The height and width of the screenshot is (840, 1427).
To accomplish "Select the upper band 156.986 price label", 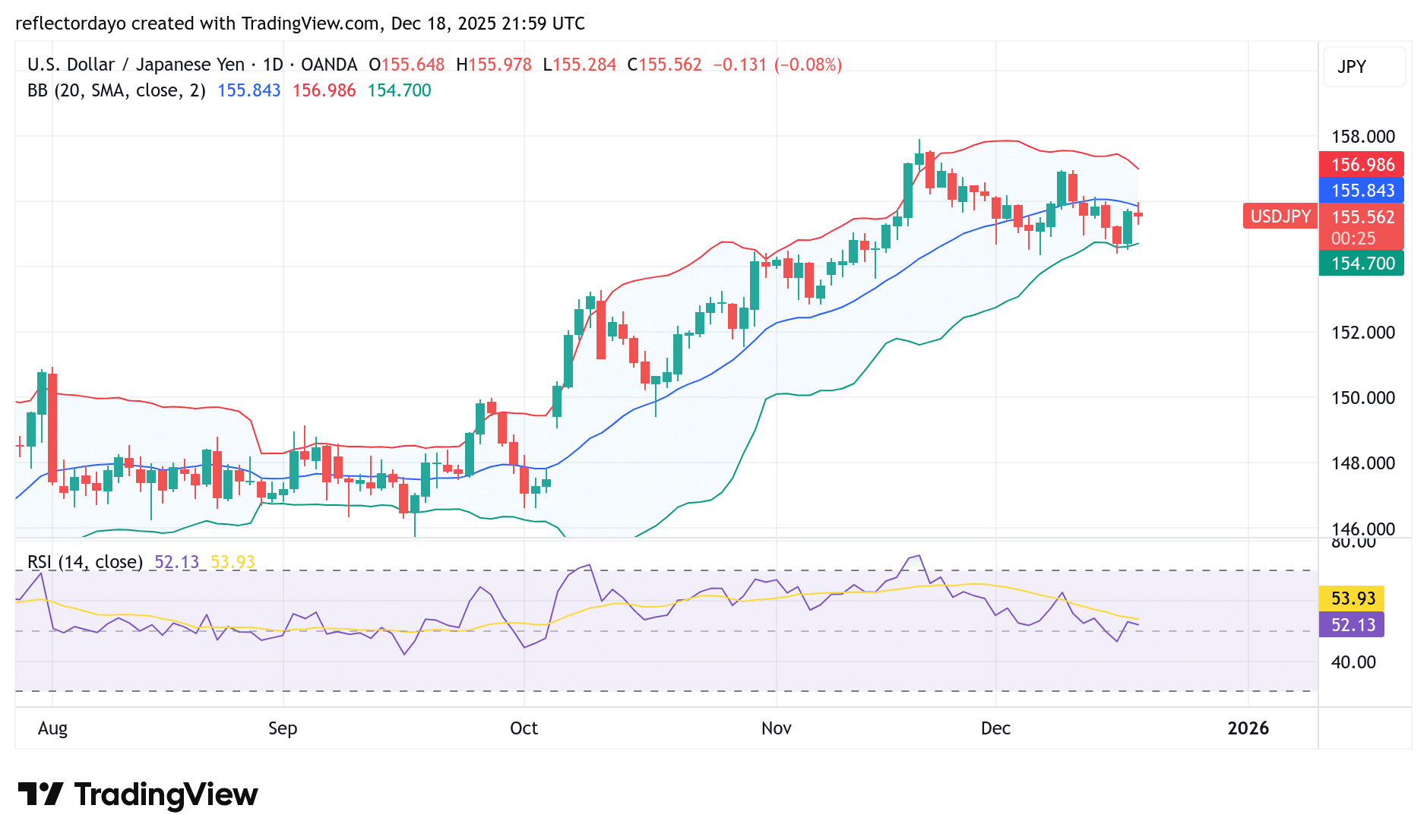I will (x=1361, y=165).
